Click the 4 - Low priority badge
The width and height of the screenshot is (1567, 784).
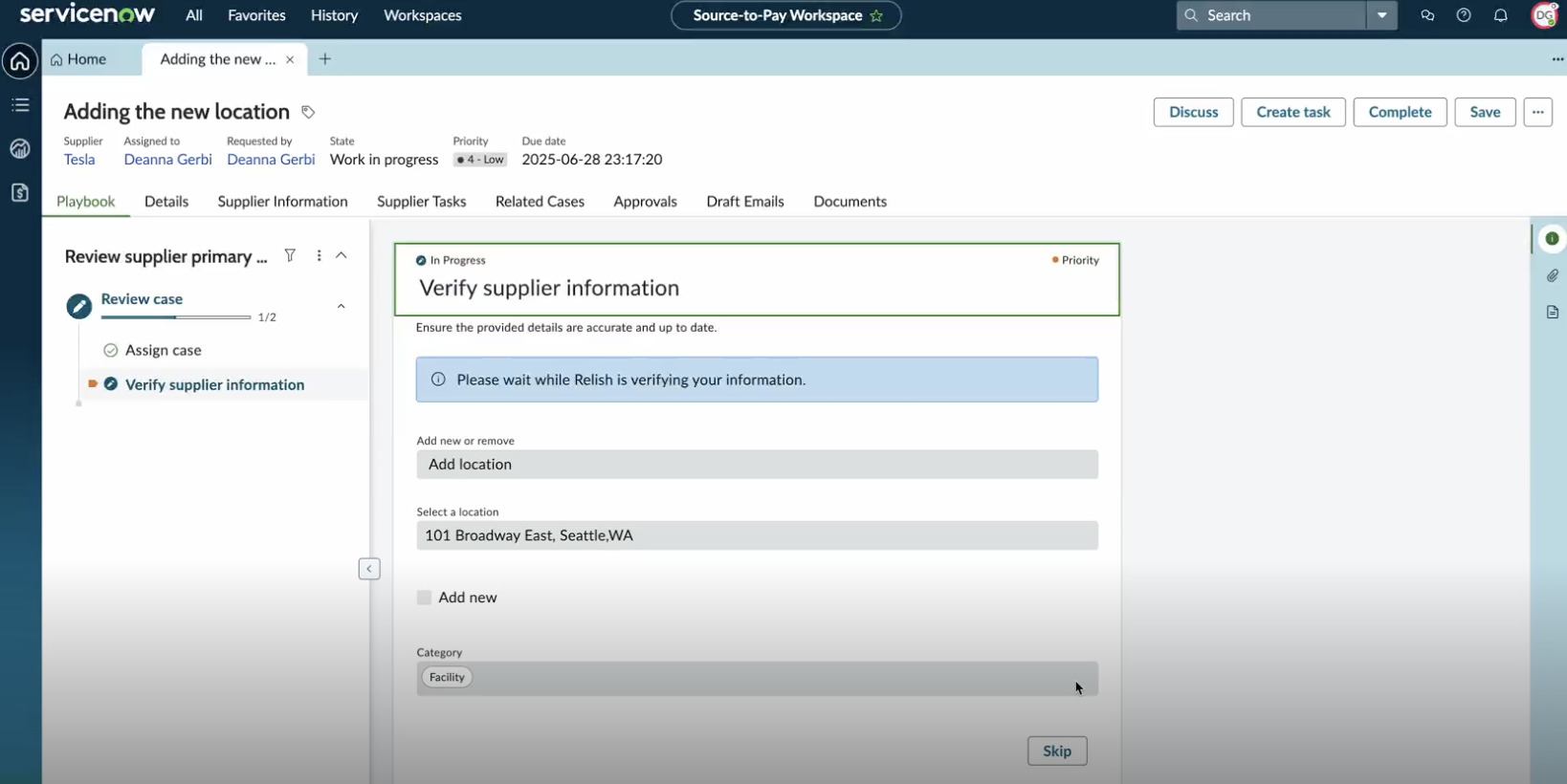pos(480,160)
